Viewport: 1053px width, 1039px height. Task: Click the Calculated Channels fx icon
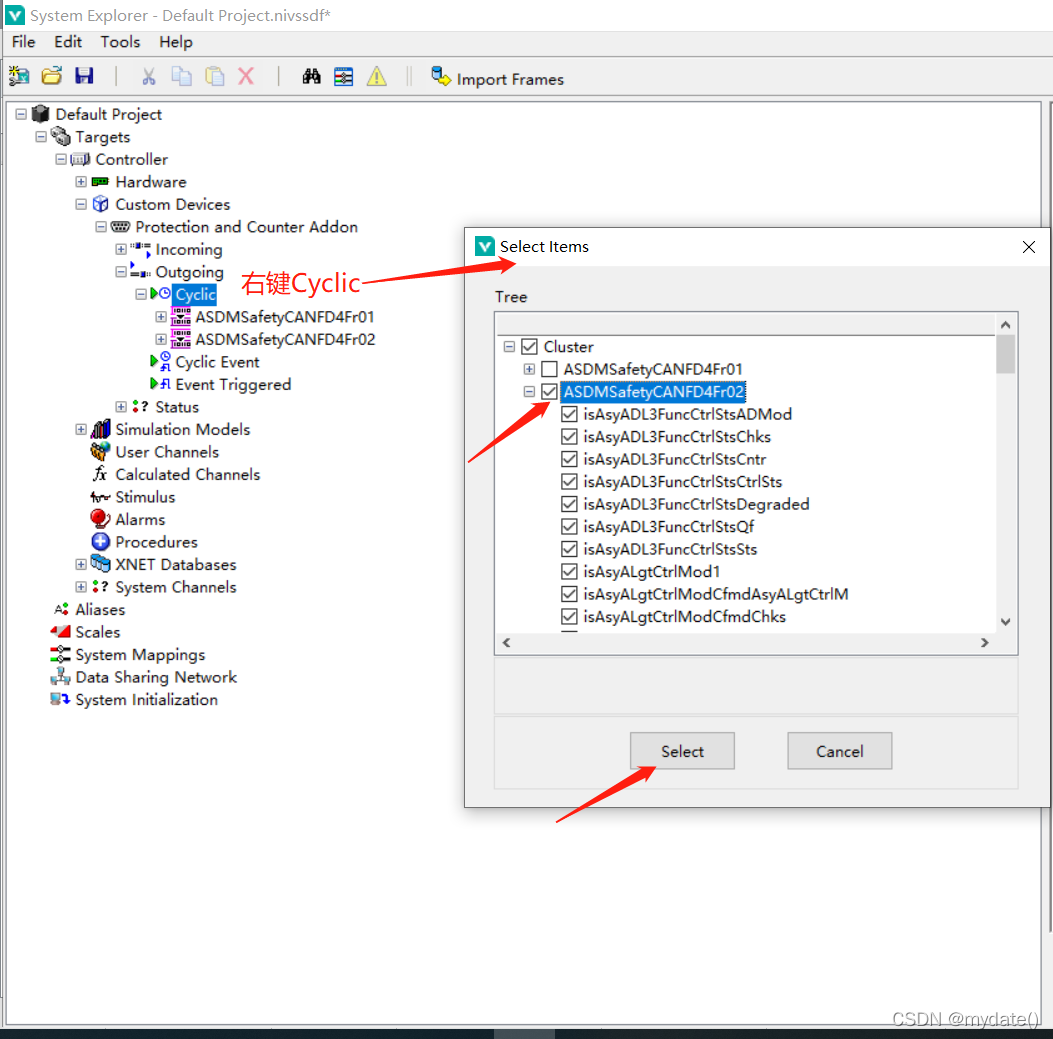click(x=101, y=474)
